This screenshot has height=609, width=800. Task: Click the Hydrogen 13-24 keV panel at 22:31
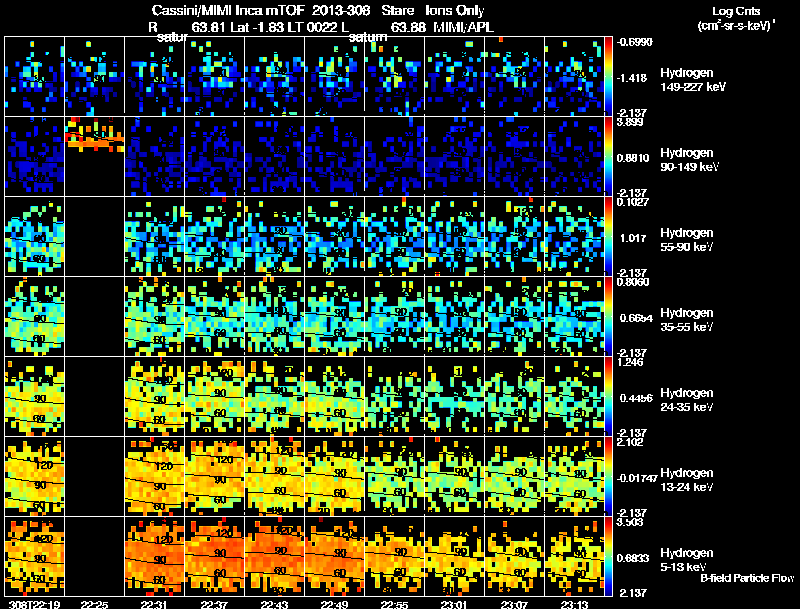pyautogui.click(x=155, y=476)
